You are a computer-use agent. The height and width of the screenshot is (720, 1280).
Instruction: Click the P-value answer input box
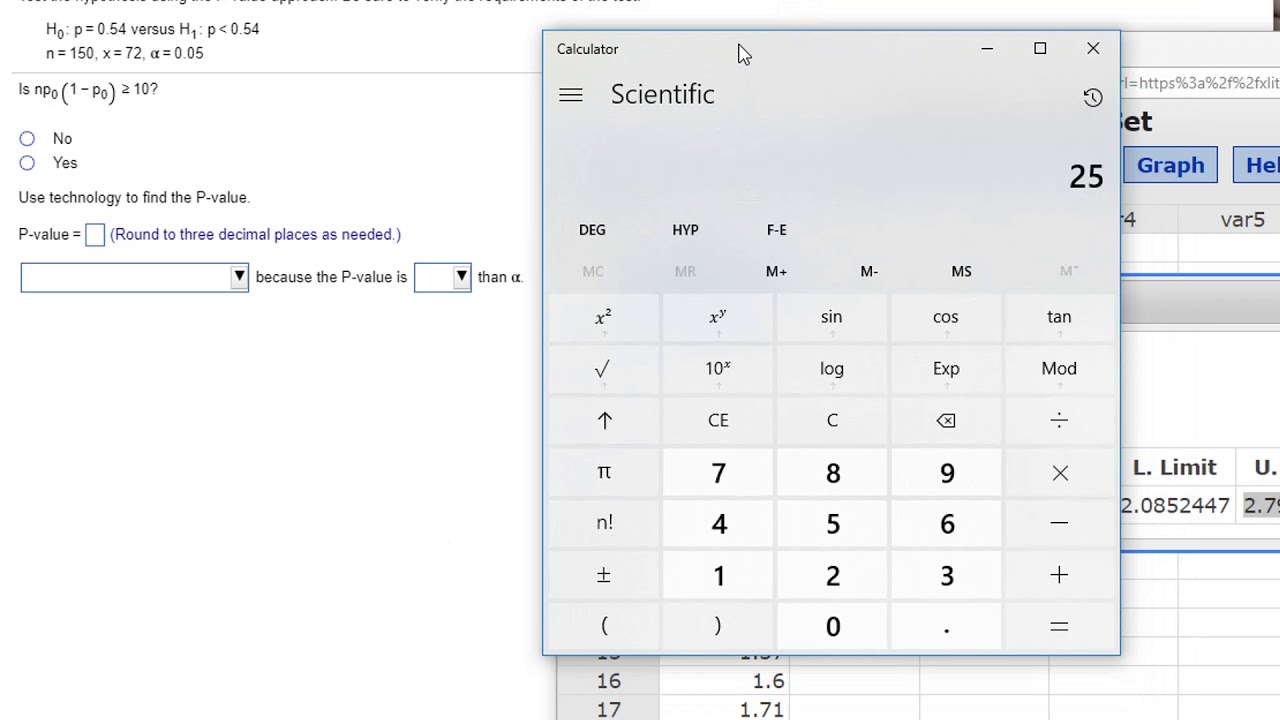(95, 235)
